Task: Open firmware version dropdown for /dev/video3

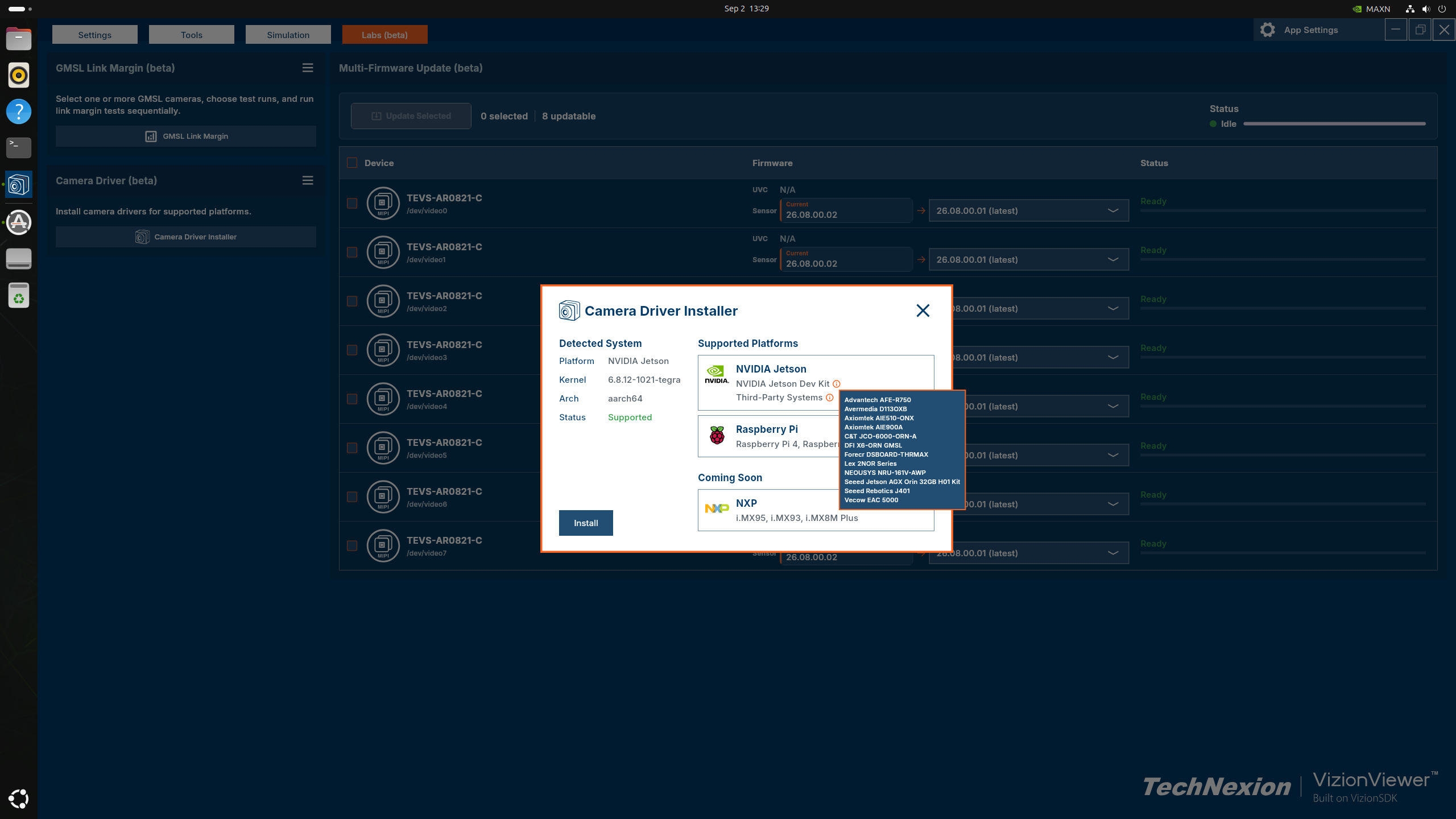Action: coord(1041,357)
